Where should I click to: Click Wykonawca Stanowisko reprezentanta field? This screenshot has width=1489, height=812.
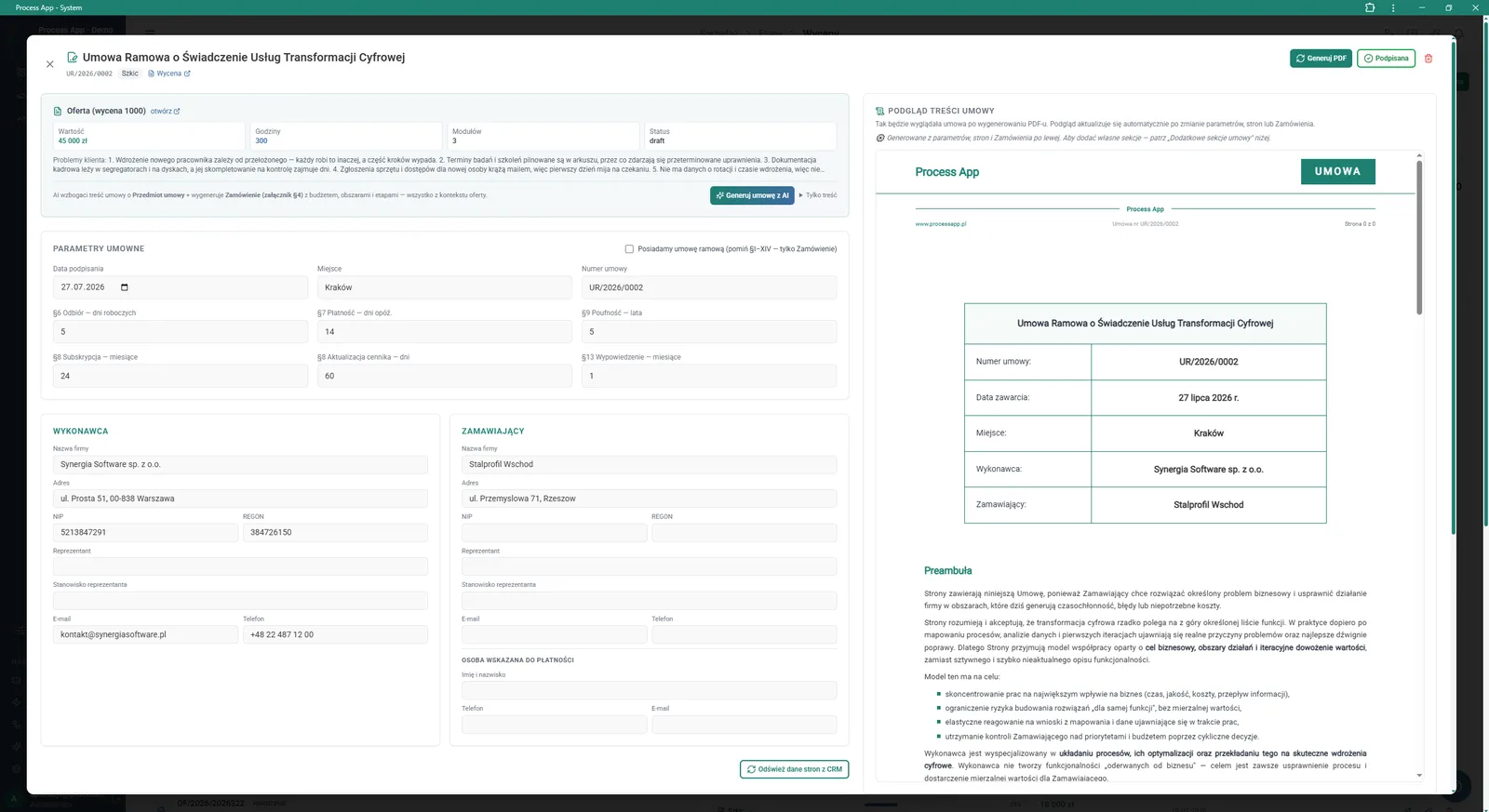coord(240,601)
